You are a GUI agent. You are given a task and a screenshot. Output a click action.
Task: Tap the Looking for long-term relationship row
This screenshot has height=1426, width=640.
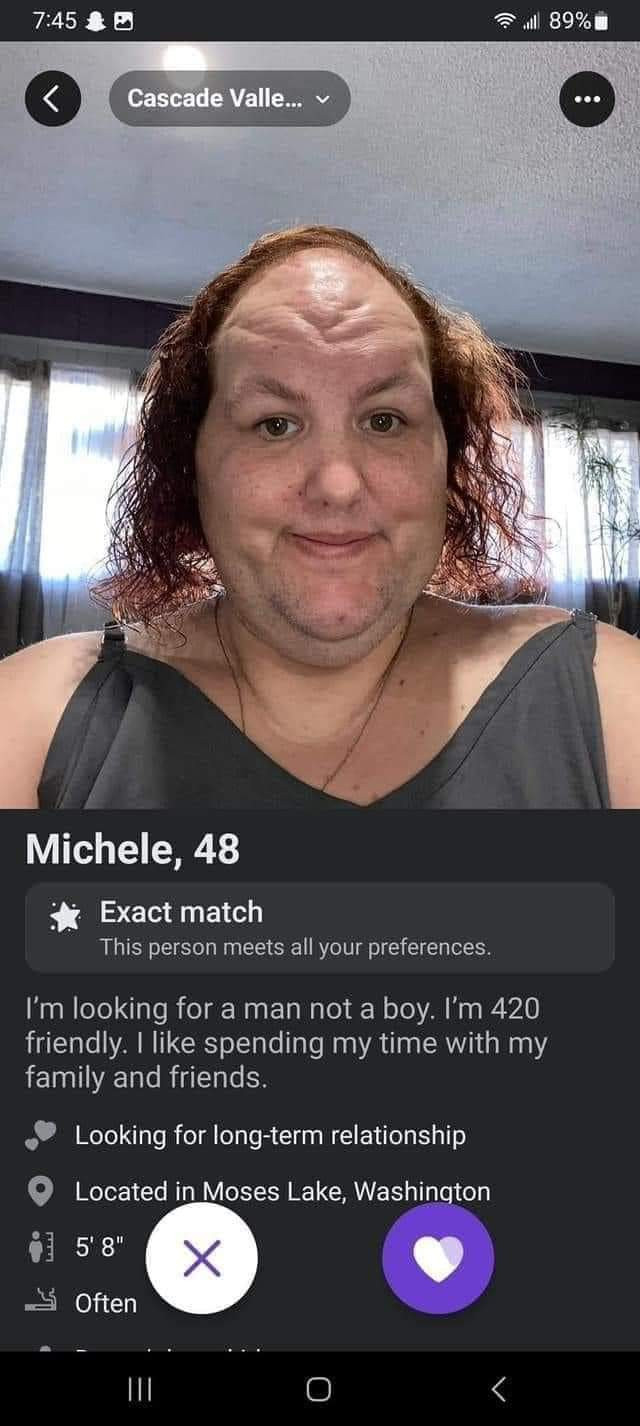[246, 1135]
